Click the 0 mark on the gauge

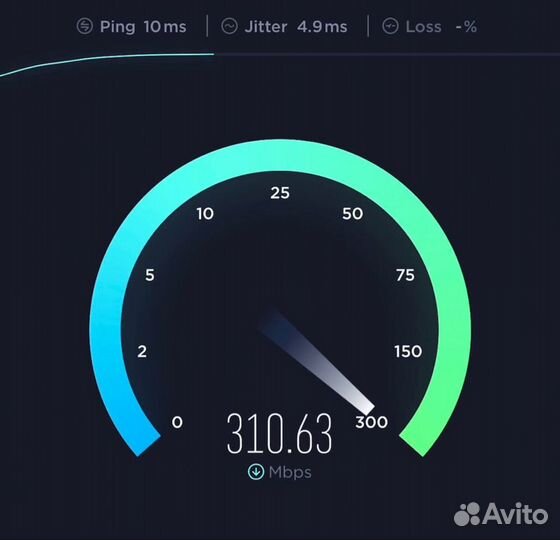click(x=177, y=422)
